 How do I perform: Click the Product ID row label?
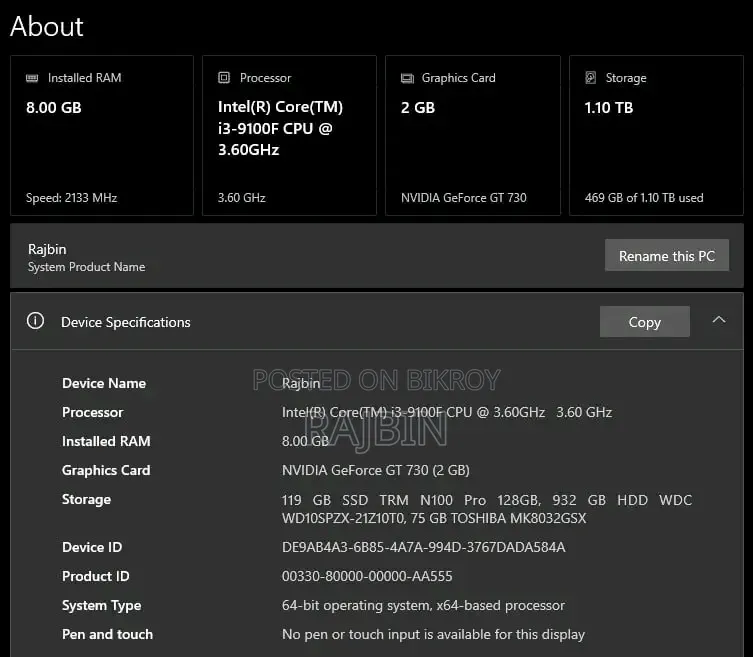pyautogui.click(x=96, y=576)
